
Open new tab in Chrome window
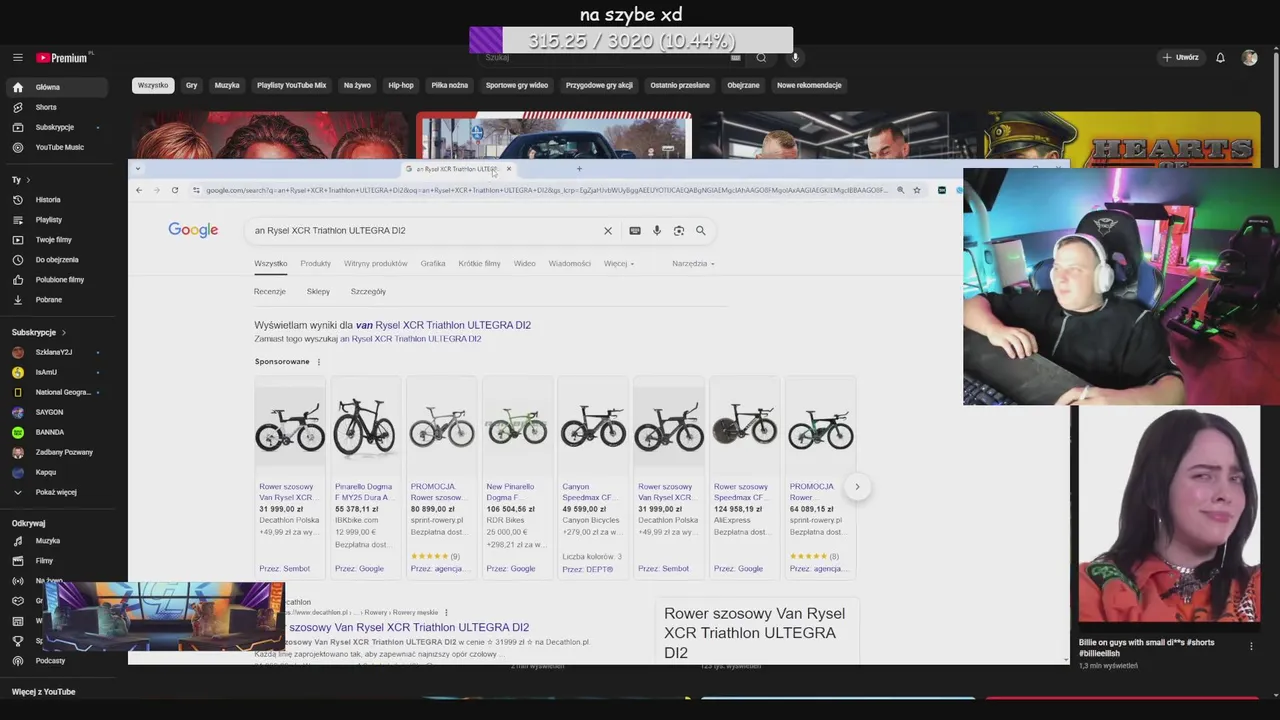point(579,169)
